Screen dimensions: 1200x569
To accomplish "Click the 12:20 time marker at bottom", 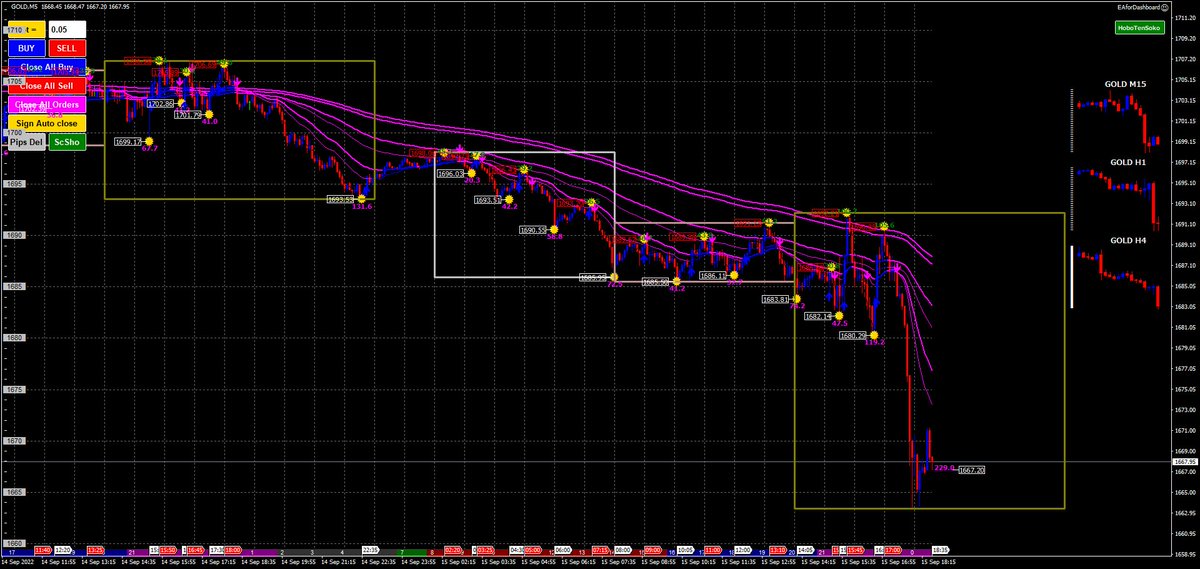I will 63,550.
